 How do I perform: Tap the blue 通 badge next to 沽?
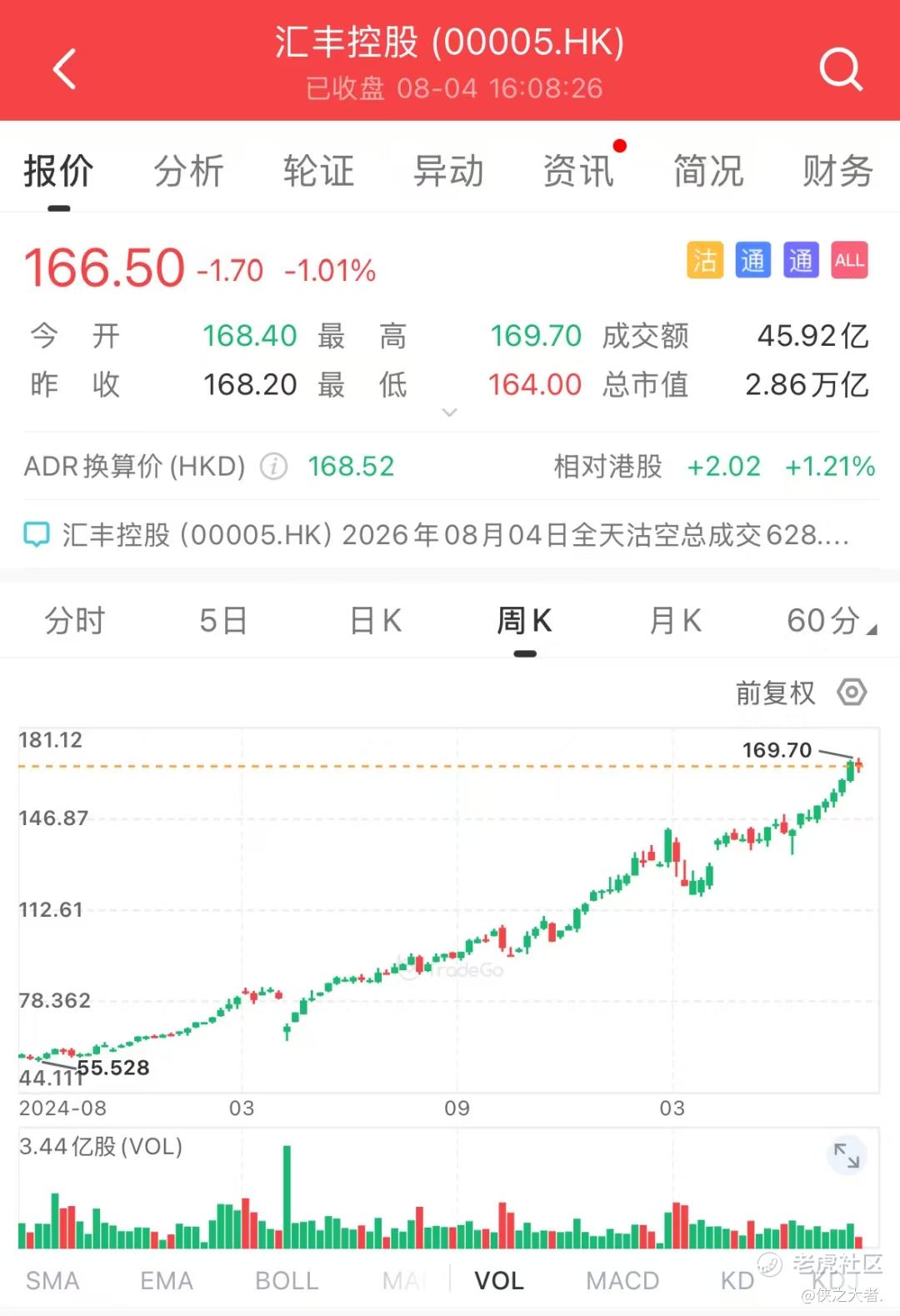click(x=752, y=260)
